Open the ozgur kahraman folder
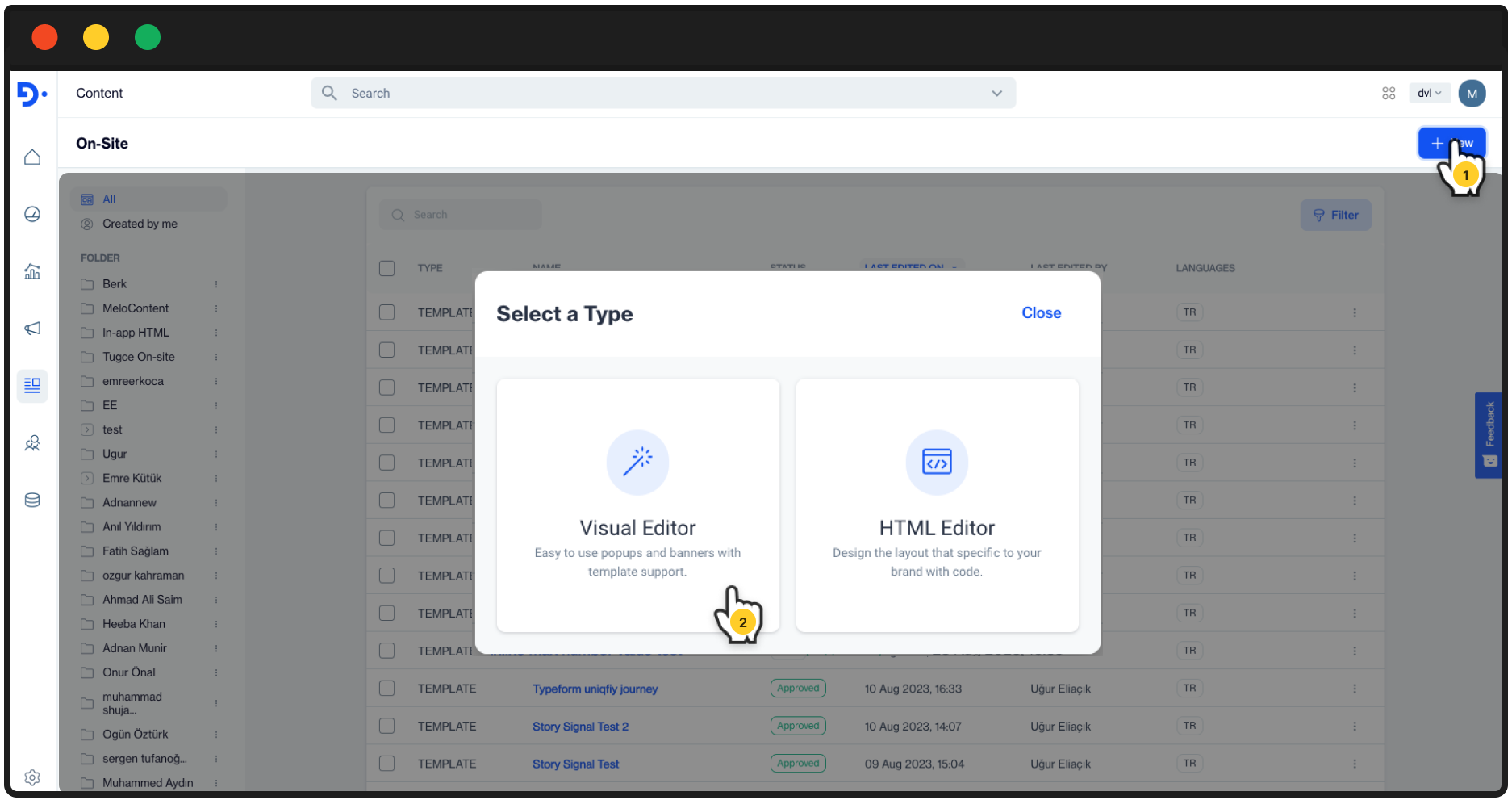Viewport: 1512px width, 800px height. click(143, 576)
